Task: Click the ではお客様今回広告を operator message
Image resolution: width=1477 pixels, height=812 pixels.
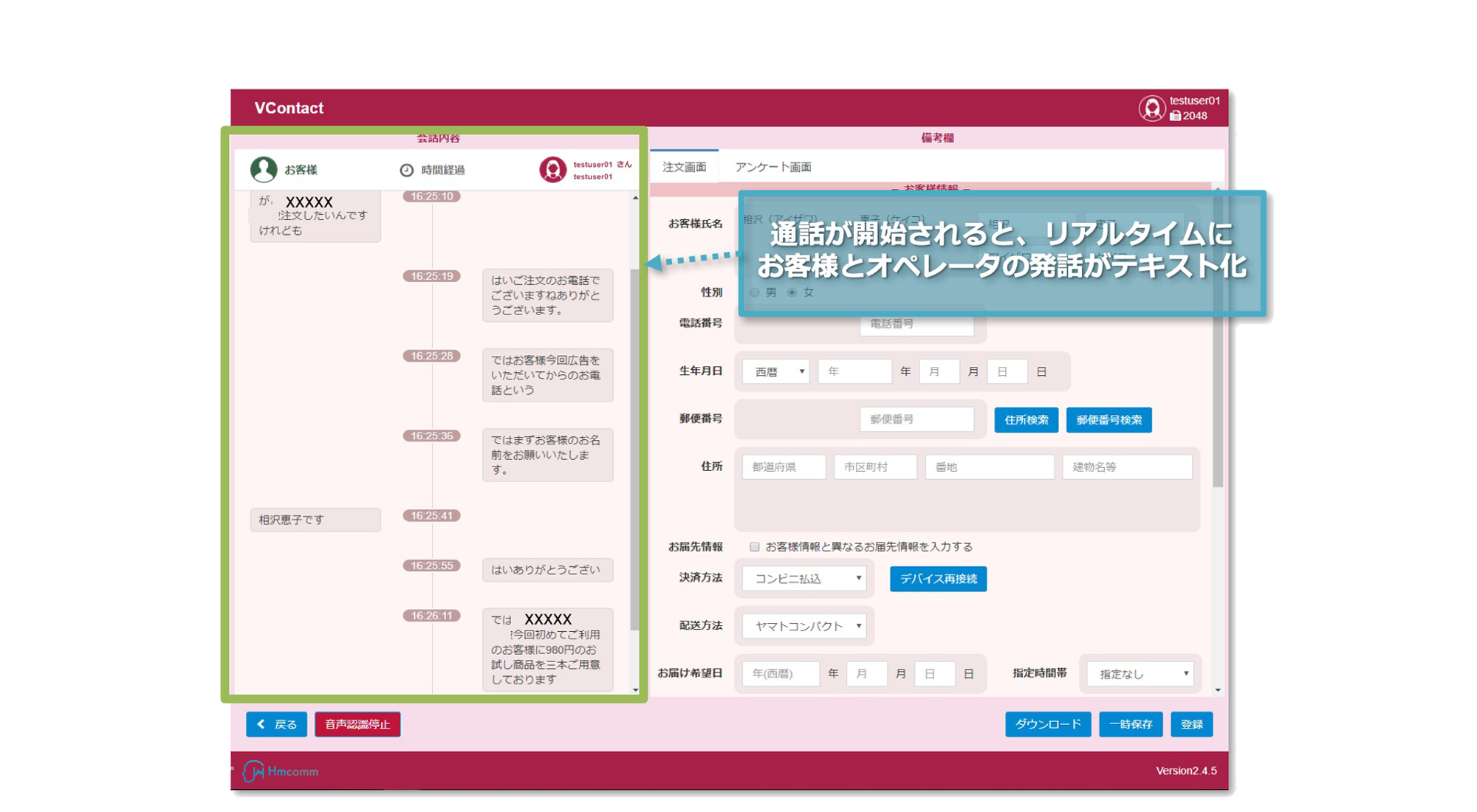Action: 547,375
